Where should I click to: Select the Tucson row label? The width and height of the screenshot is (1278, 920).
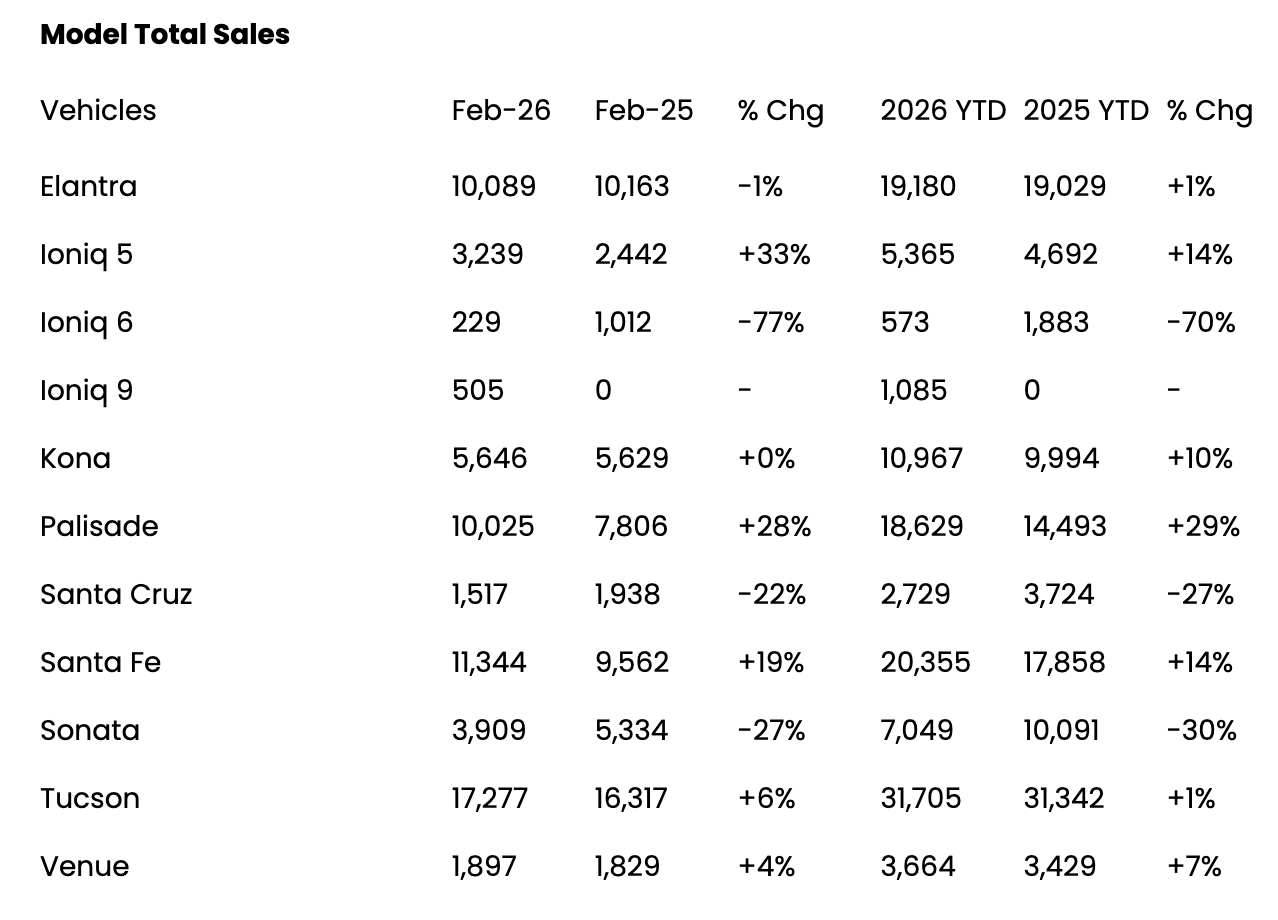coord(90,799)
